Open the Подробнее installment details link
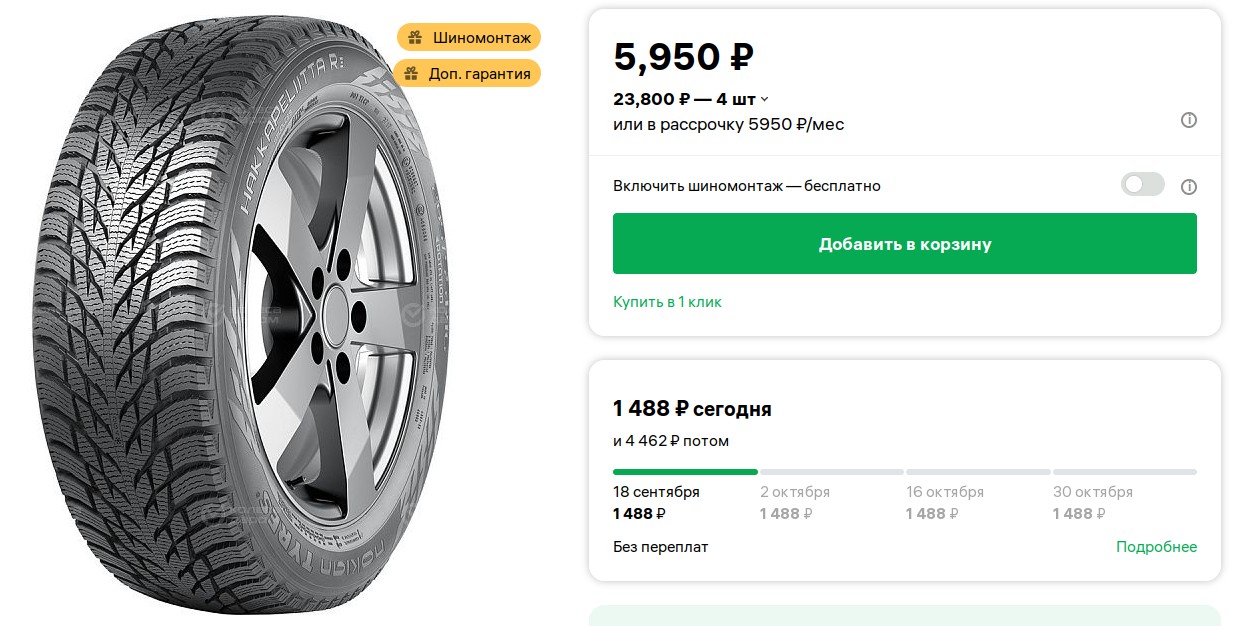Screen dimensions: 1235x626 1156,547
